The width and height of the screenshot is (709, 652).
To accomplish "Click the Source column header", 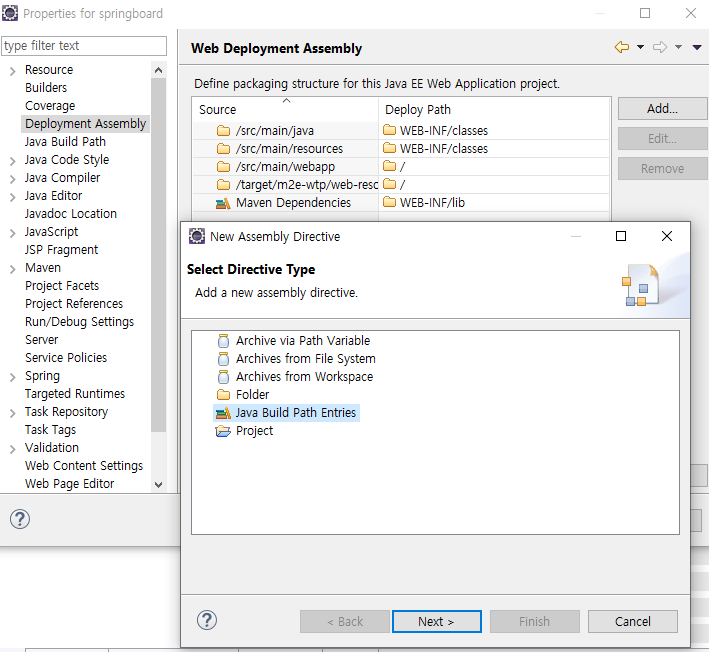I will tap(285, 109).
